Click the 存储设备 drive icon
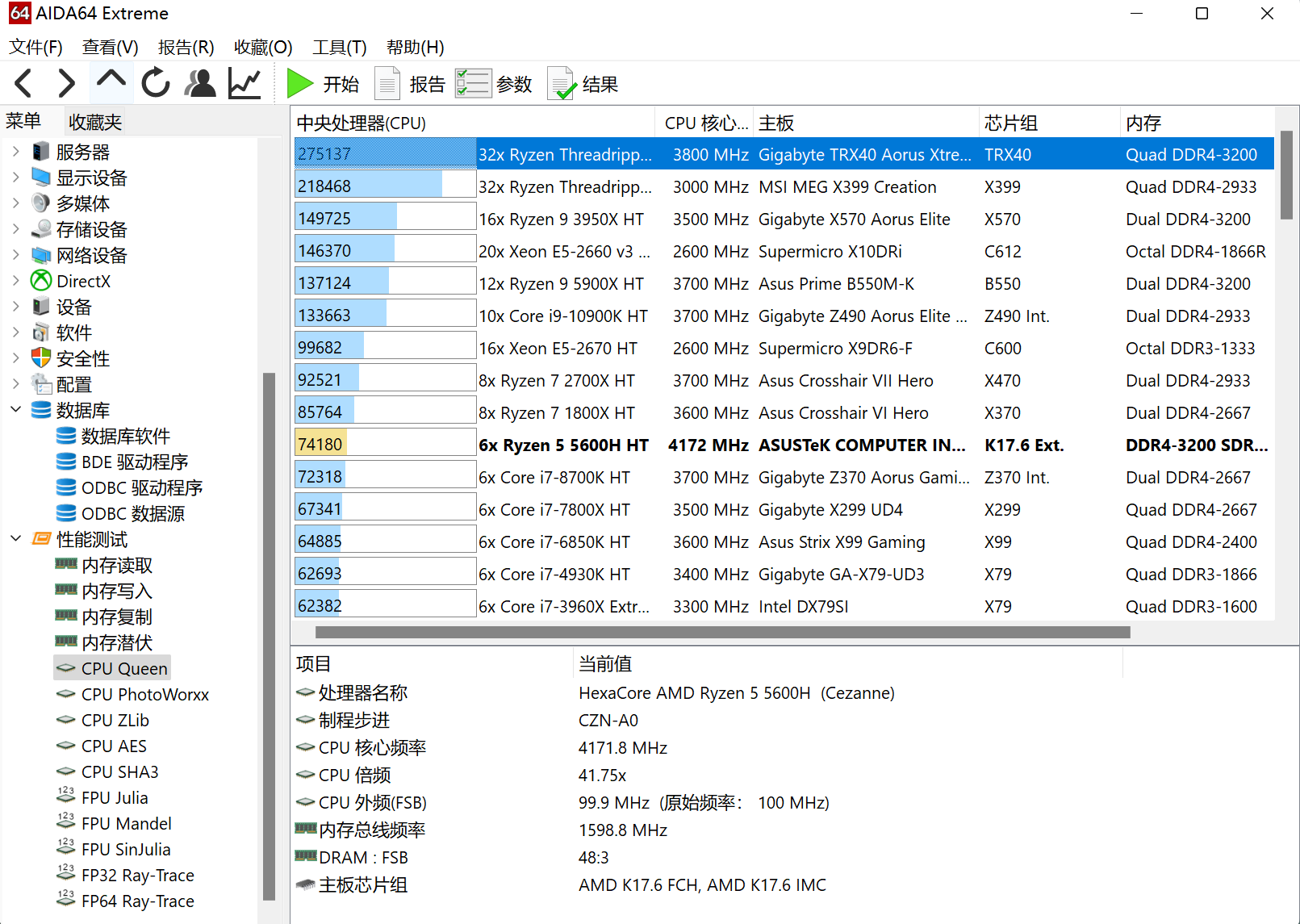1300x924 pixels. [41, 229]
